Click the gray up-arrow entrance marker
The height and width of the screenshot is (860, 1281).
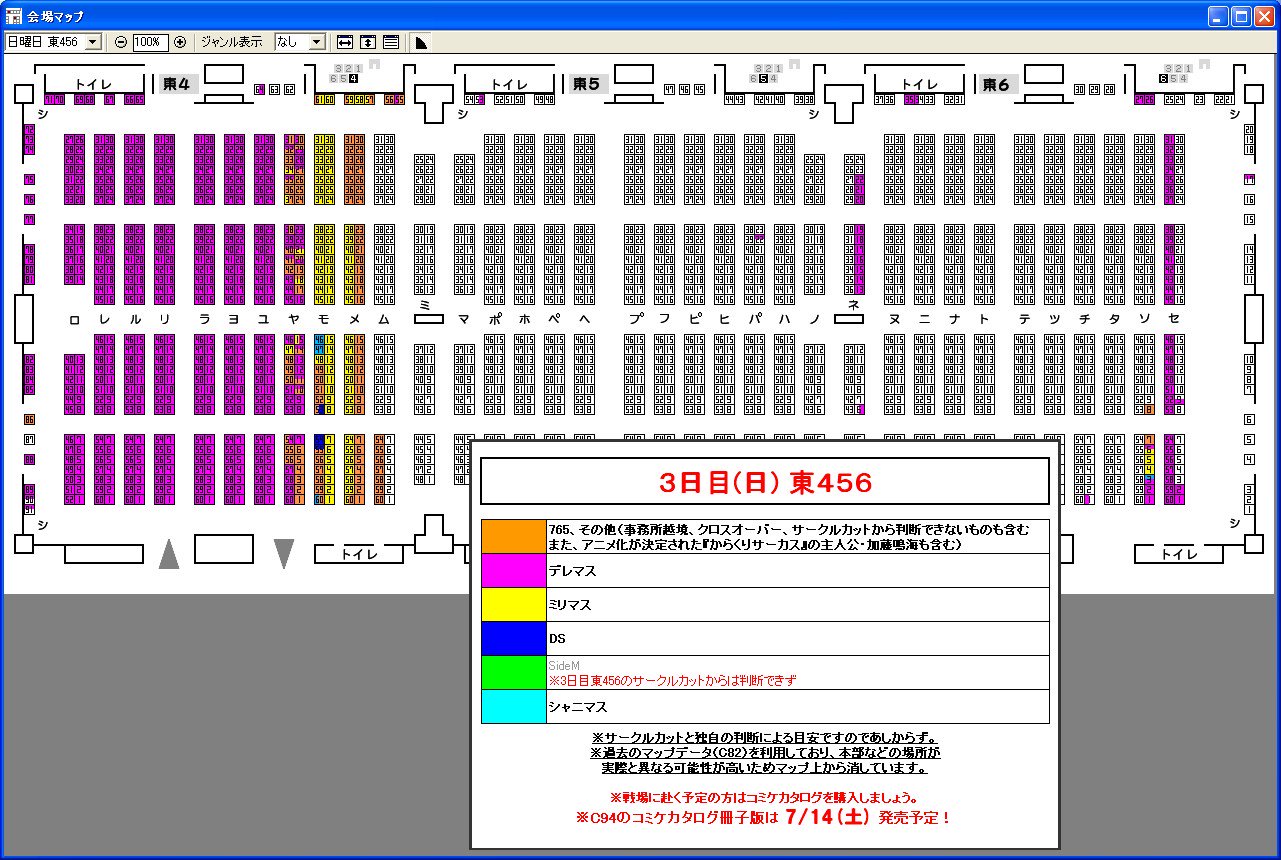point(169,553)
